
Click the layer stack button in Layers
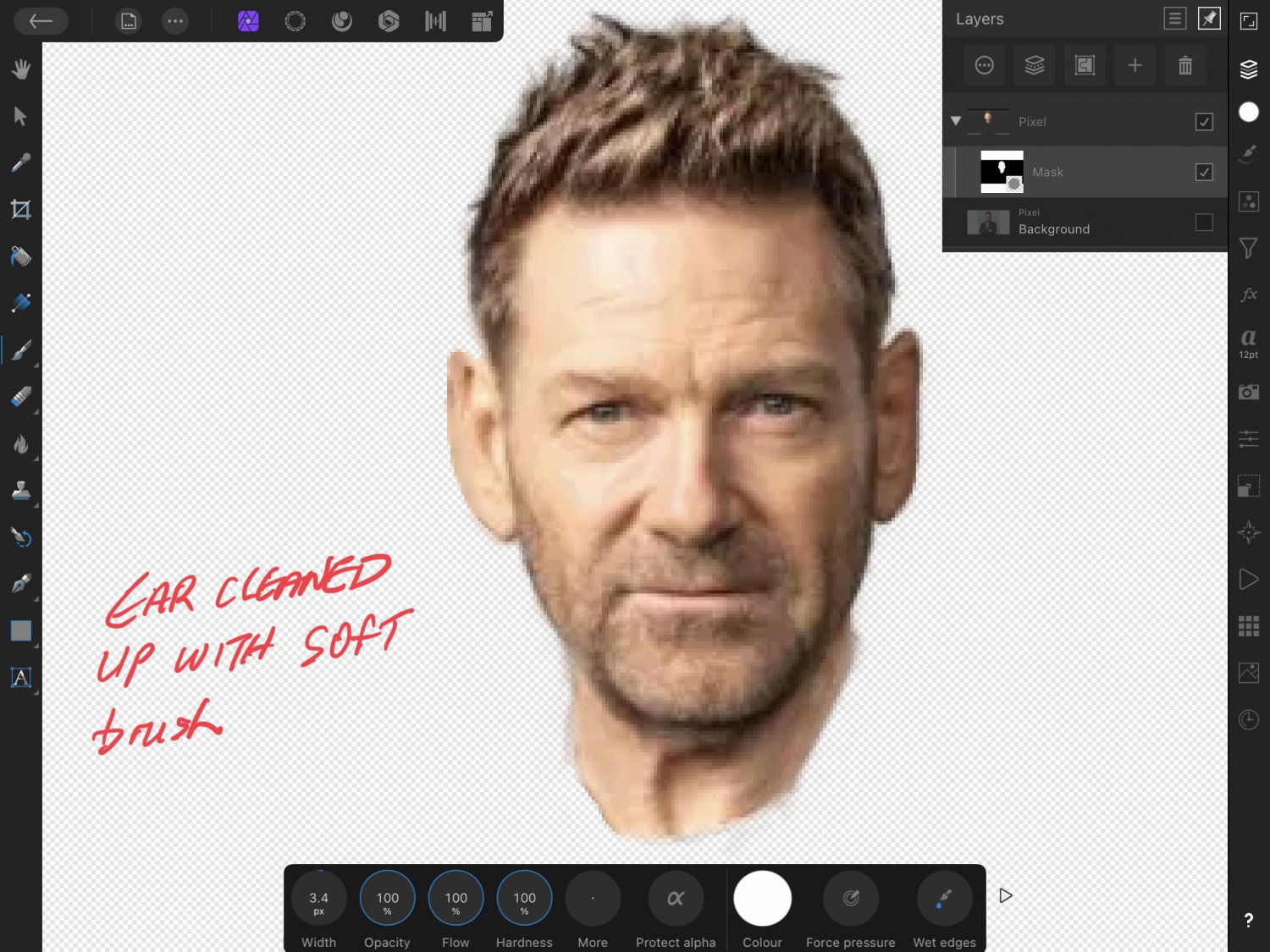click(1035, 65)
